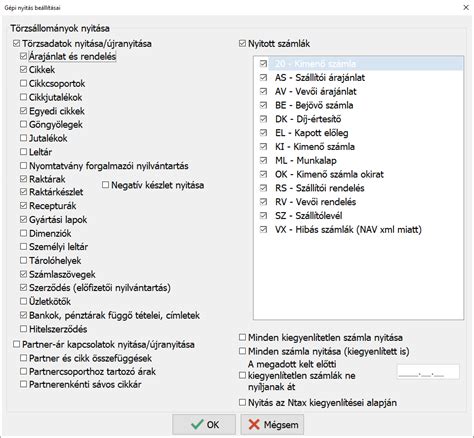
Task: Click the date input field
Action: 428,372
